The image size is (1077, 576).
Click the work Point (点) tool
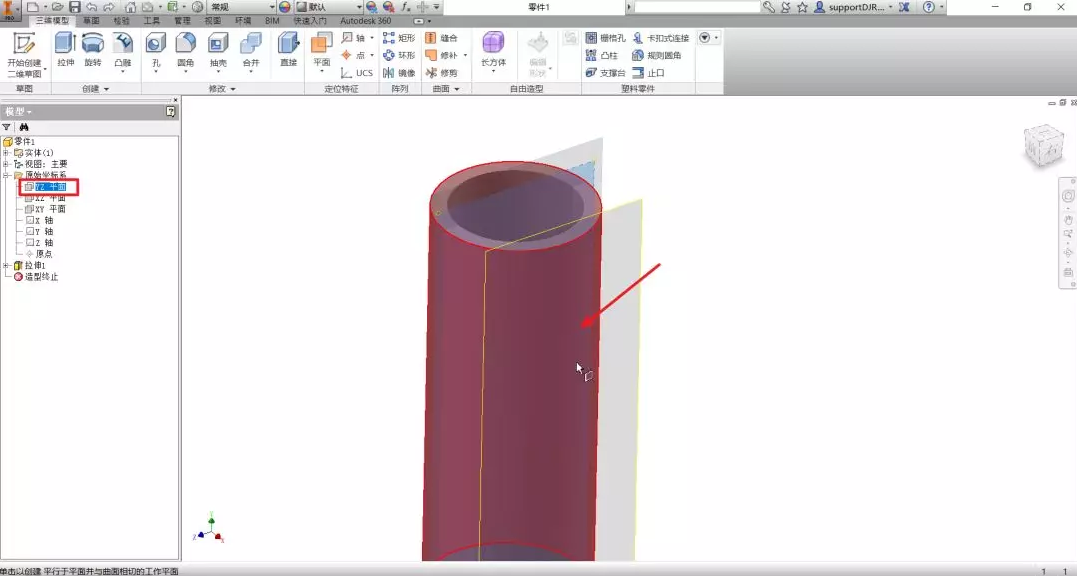pyautogui.click(x=355, y=55)
